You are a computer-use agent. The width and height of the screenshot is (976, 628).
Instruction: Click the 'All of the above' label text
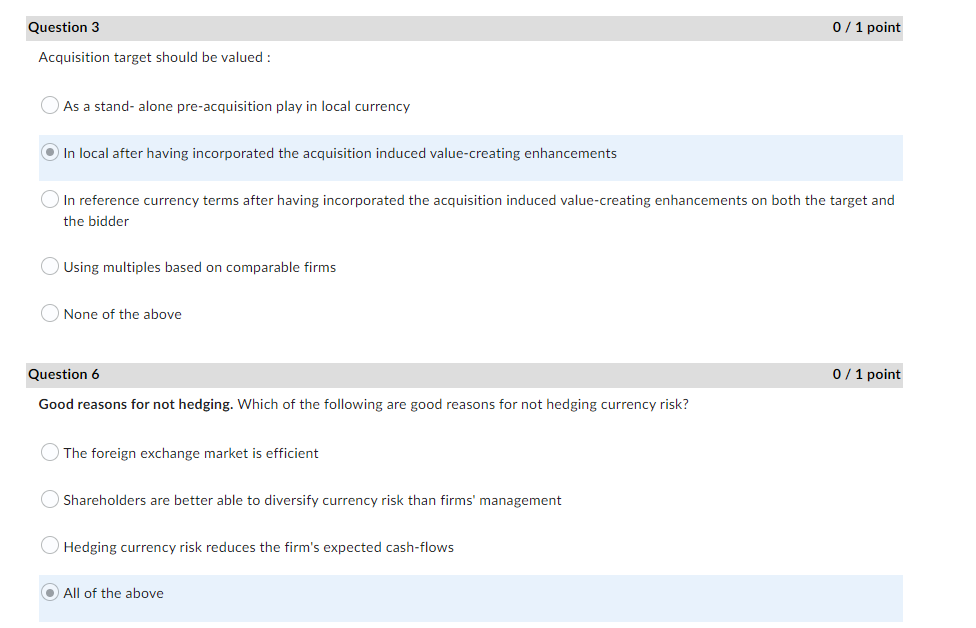(112, 592)
